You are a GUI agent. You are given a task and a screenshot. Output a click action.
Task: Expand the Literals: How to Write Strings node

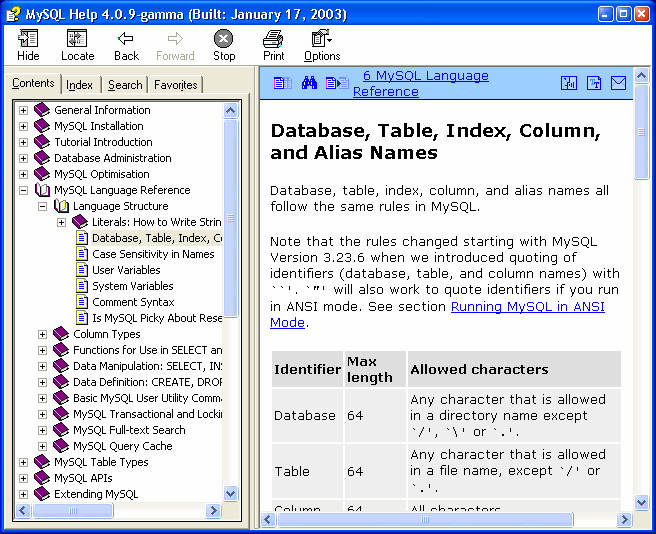coord(62,222)
